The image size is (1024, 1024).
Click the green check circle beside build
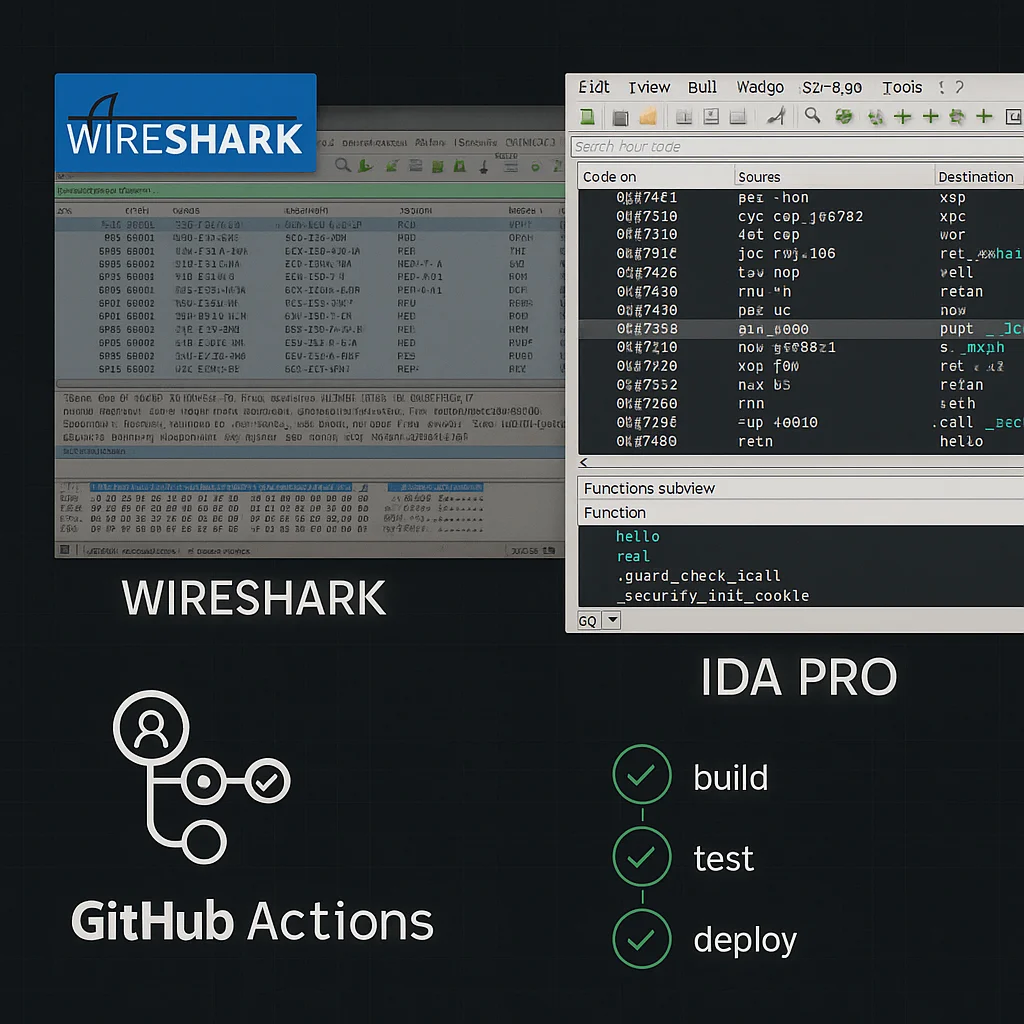[x=642, y=775]
